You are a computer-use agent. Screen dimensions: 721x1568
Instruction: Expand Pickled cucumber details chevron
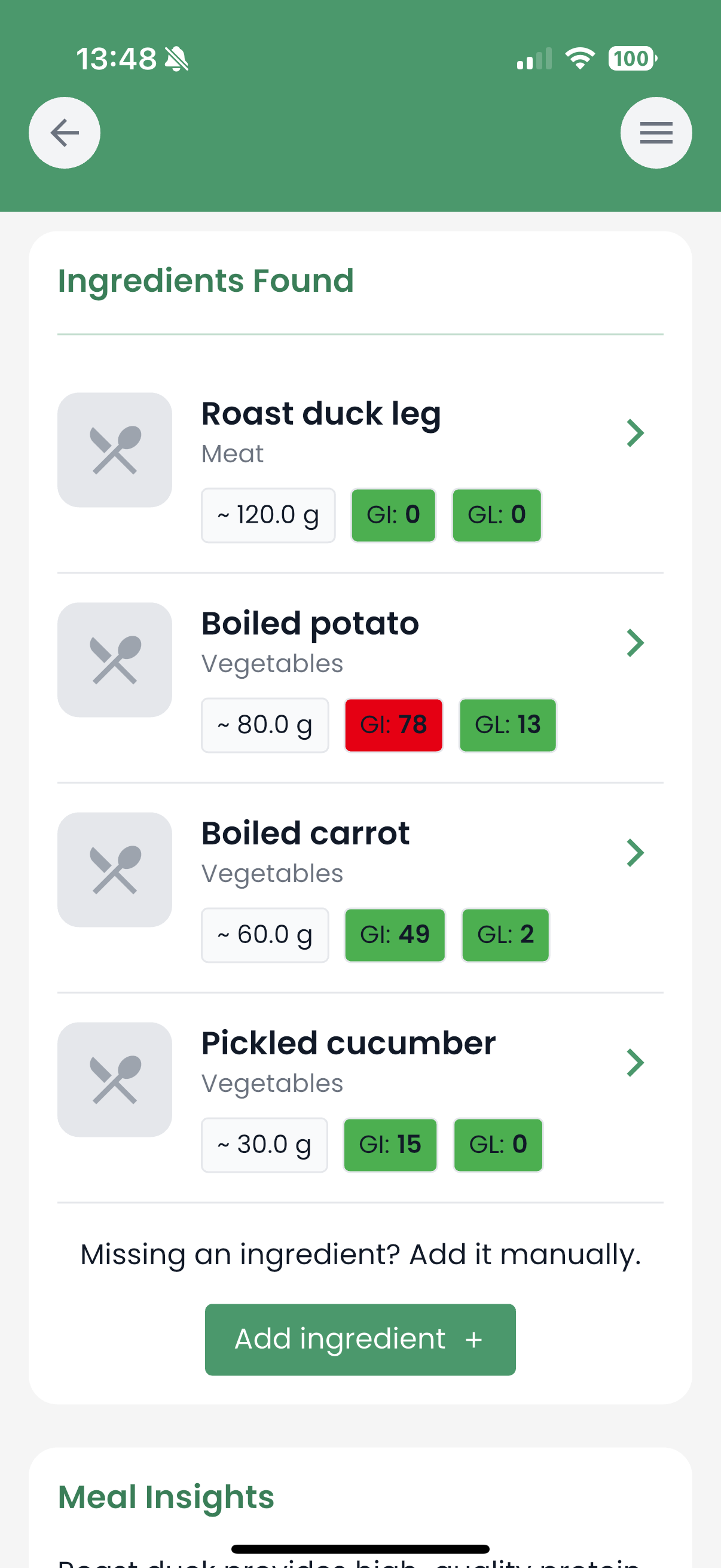634,1063
